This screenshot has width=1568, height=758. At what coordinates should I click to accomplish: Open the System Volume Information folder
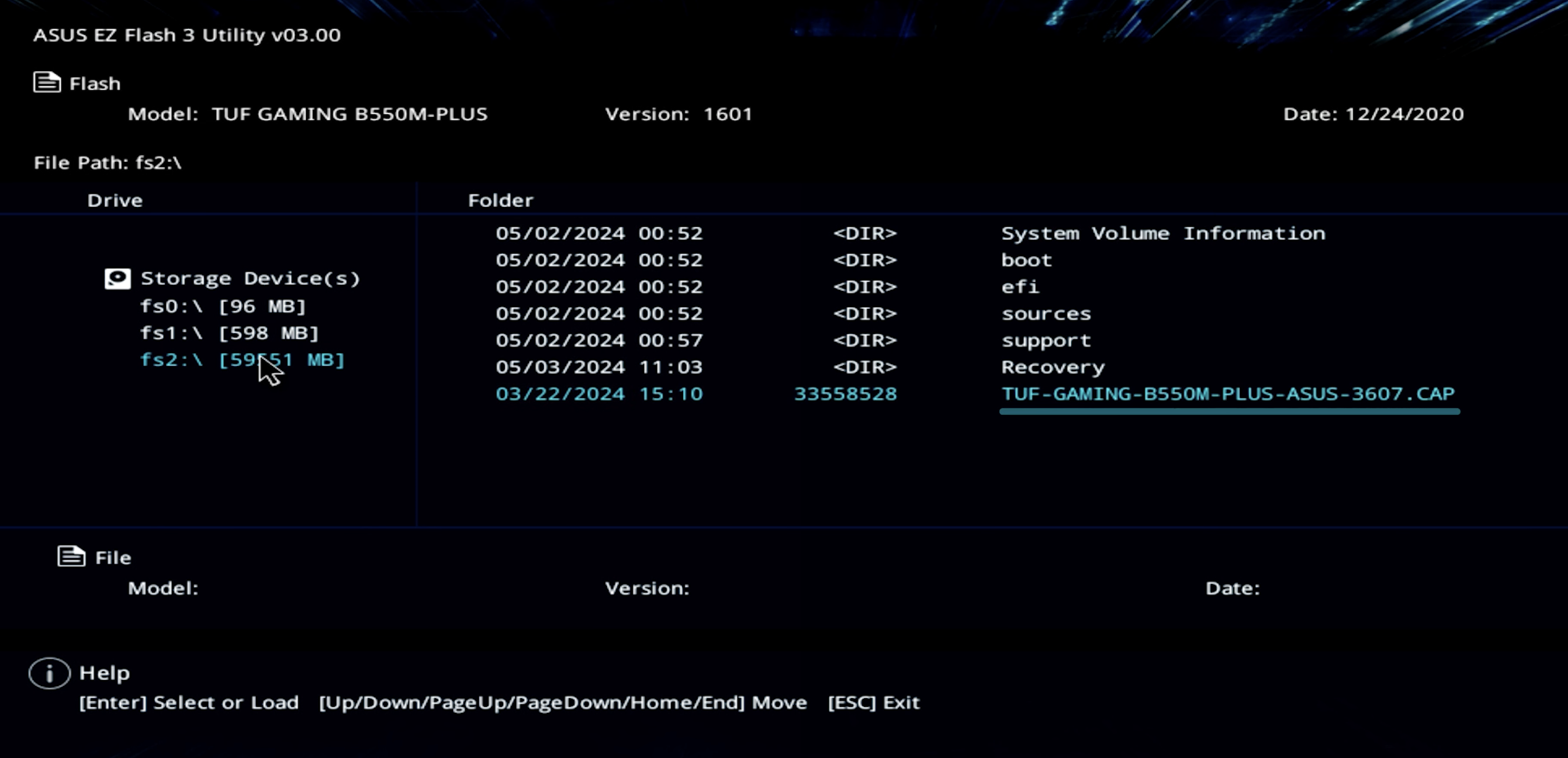[1163, 233]
